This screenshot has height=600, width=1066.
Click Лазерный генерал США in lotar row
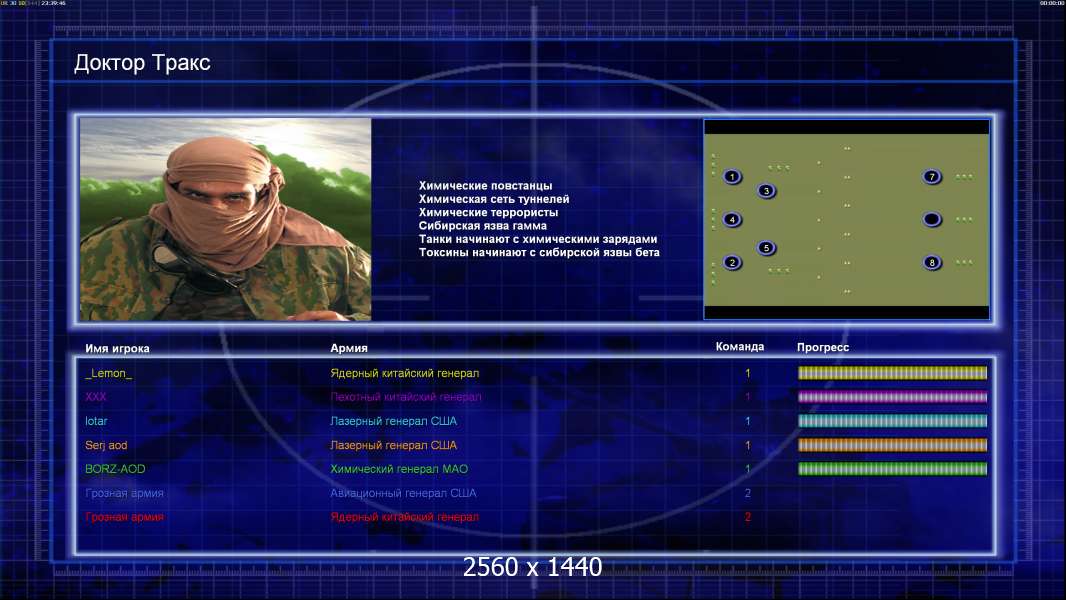(394, 421)
